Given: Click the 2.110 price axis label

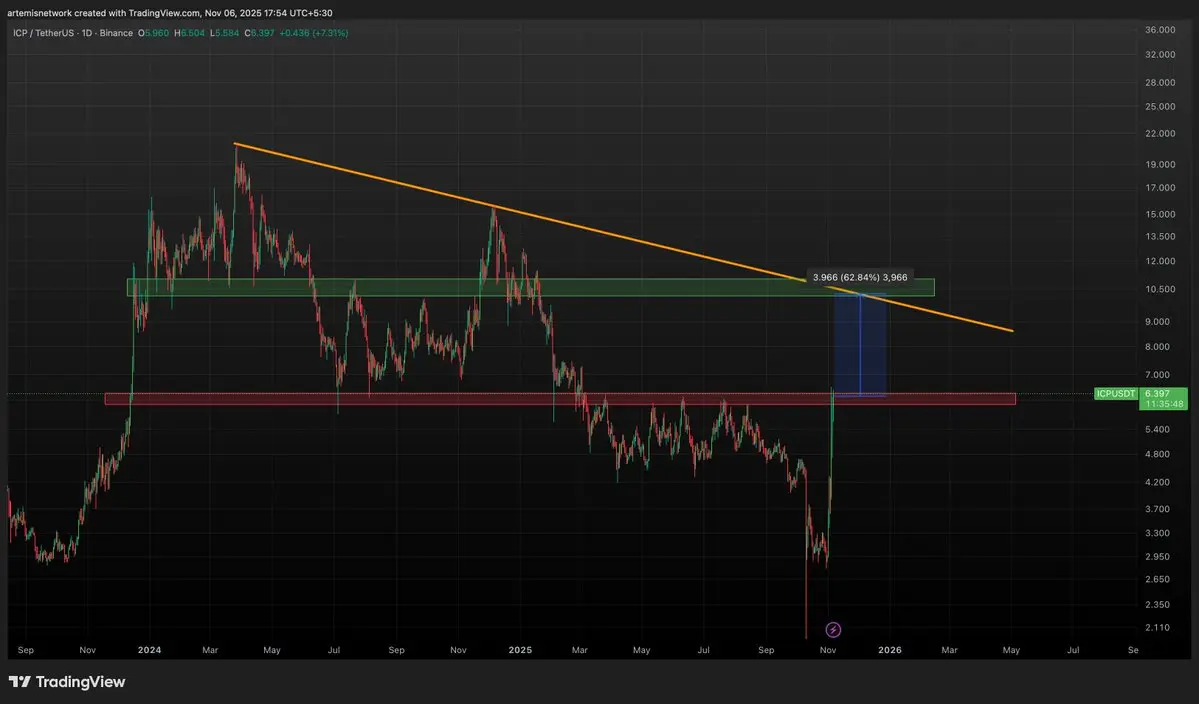Looking at the screenshot, I should 1157,628.
